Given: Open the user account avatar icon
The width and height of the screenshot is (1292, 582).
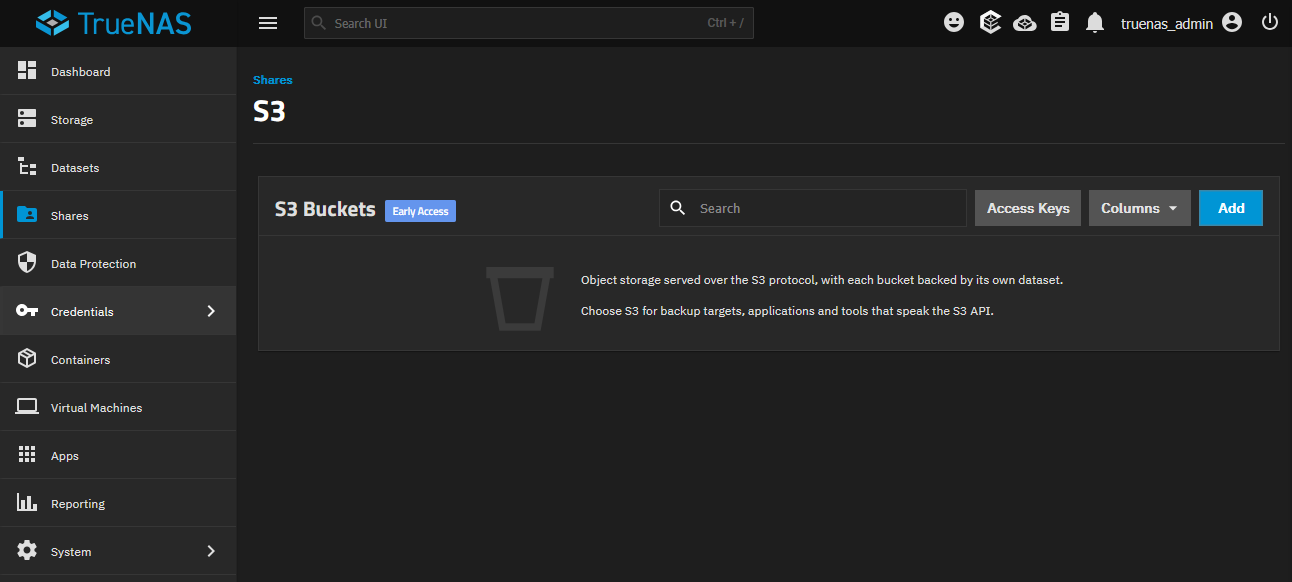Looking at the screenshot, I should 1232,22.
